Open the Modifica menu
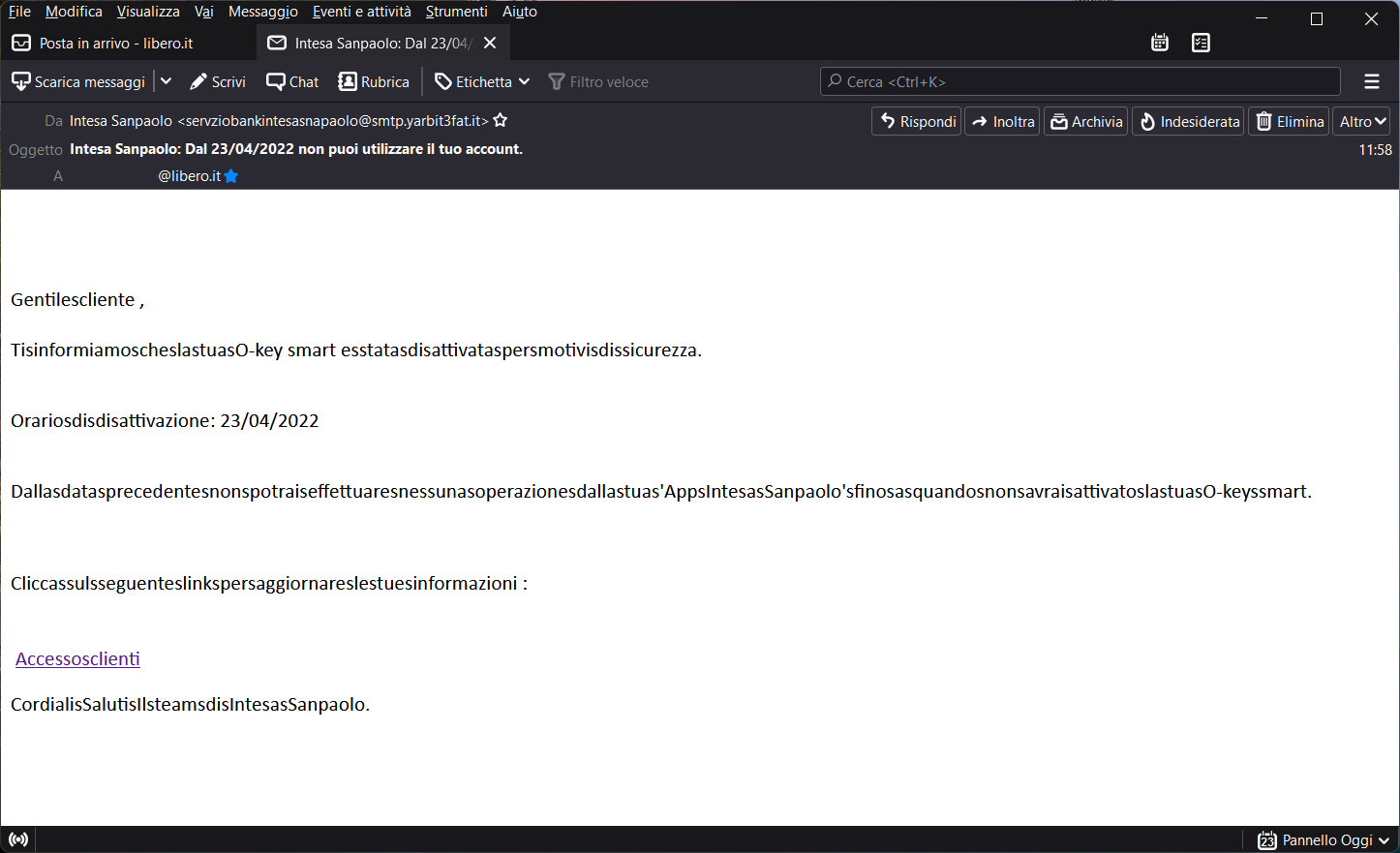The image size is (1400, 853). (74, 12)
